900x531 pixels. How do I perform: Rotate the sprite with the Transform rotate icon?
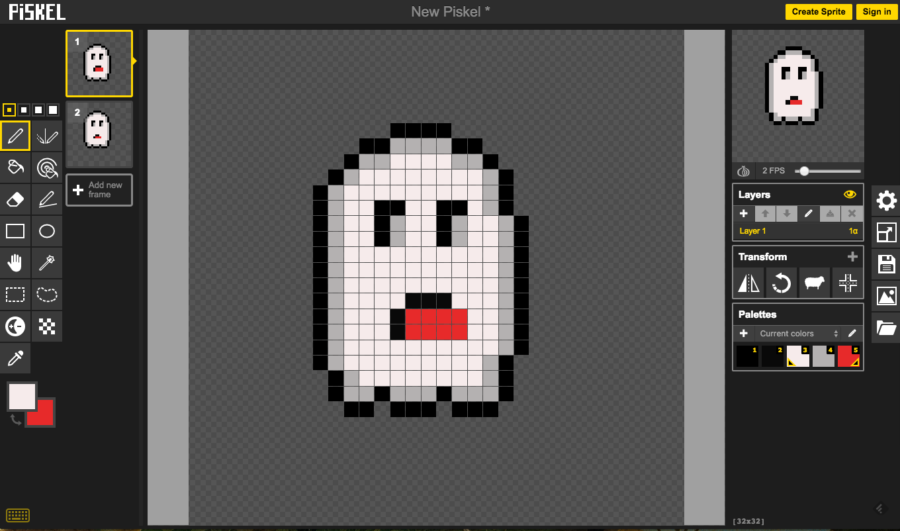click(x=782, y=284)
